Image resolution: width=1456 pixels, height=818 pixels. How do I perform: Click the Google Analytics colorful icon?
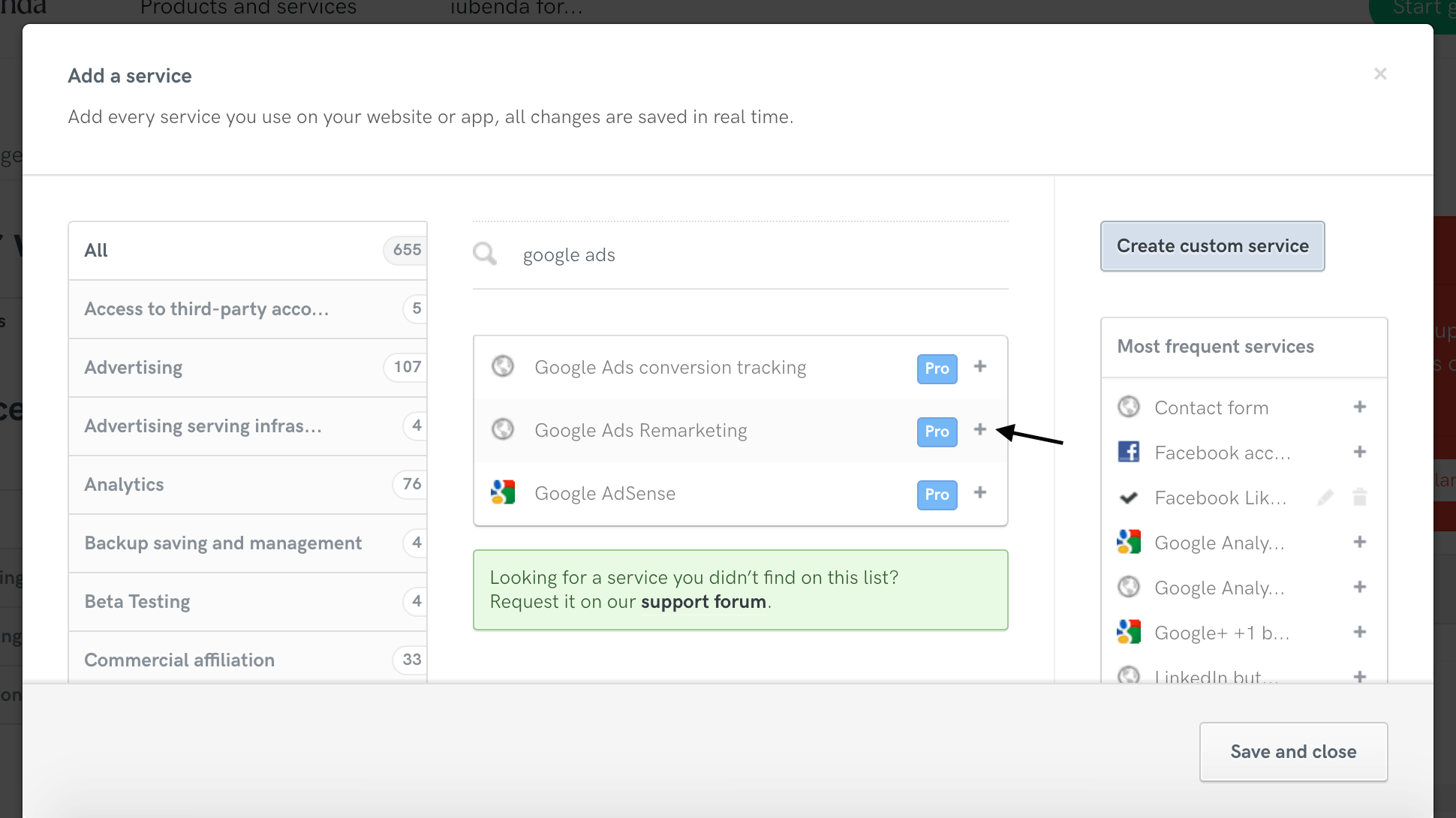tap(1129, 542)
